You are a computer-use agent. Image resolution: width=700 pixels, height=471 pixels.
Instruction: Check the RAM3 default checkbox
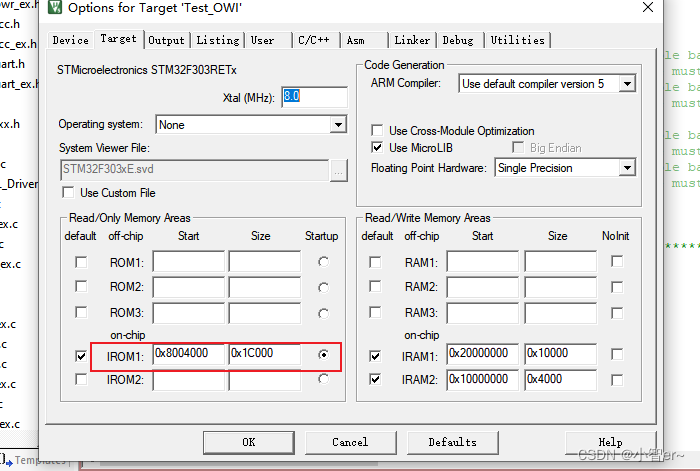coord(375,312)
